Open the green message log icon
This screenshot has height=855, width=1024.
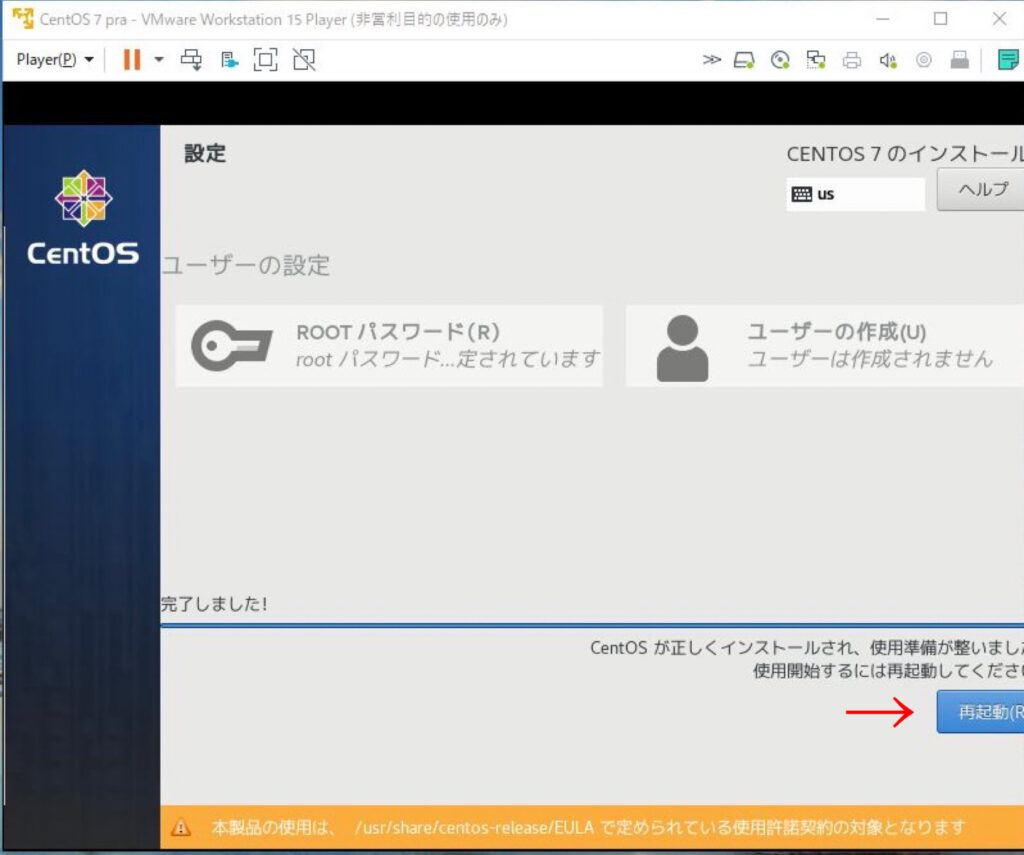click(1008, 60)
